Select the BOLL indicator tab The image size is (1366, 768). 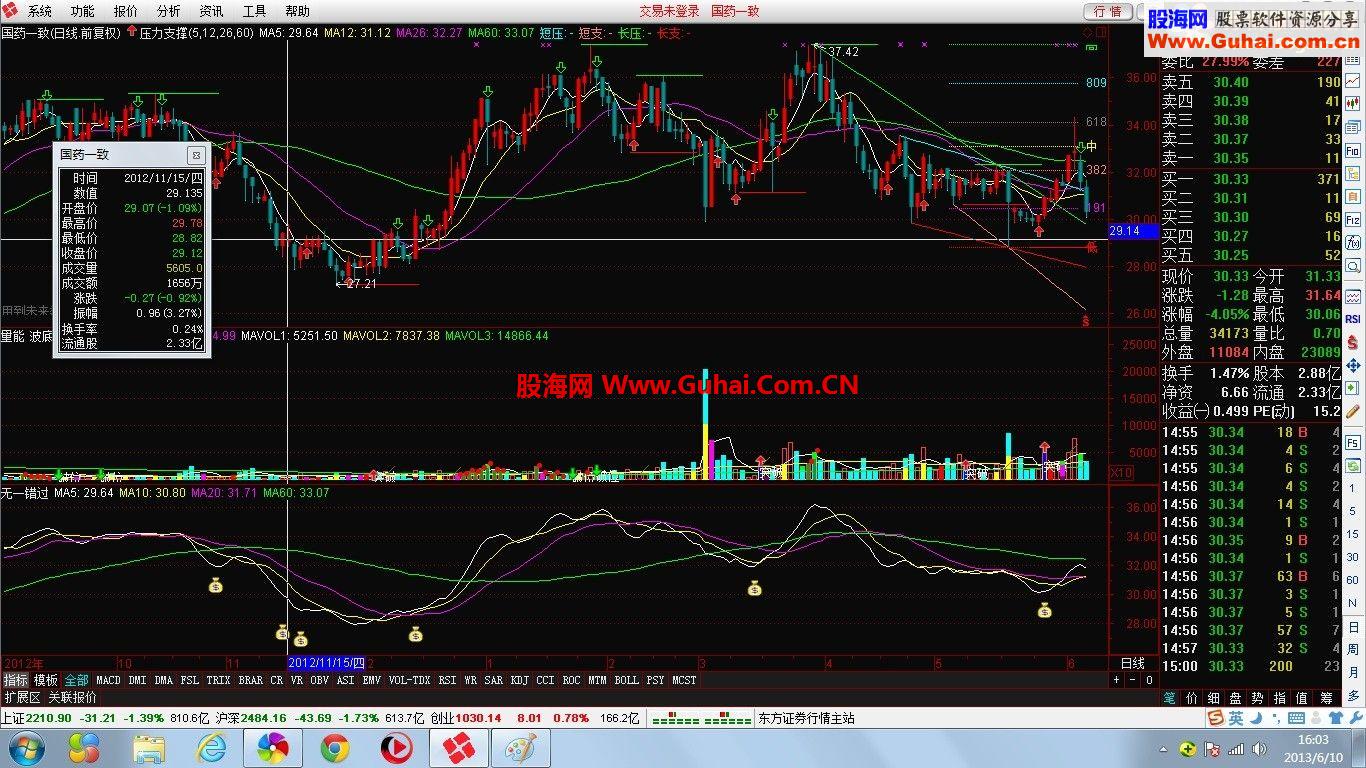pyautogui.click(x=626, y=680)
